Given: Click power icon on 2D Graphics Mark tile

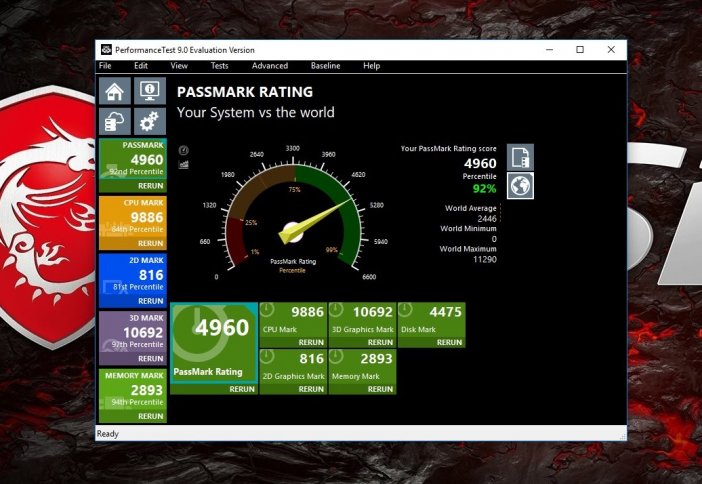Looking at the screenshot, I should tap(267, 356).
